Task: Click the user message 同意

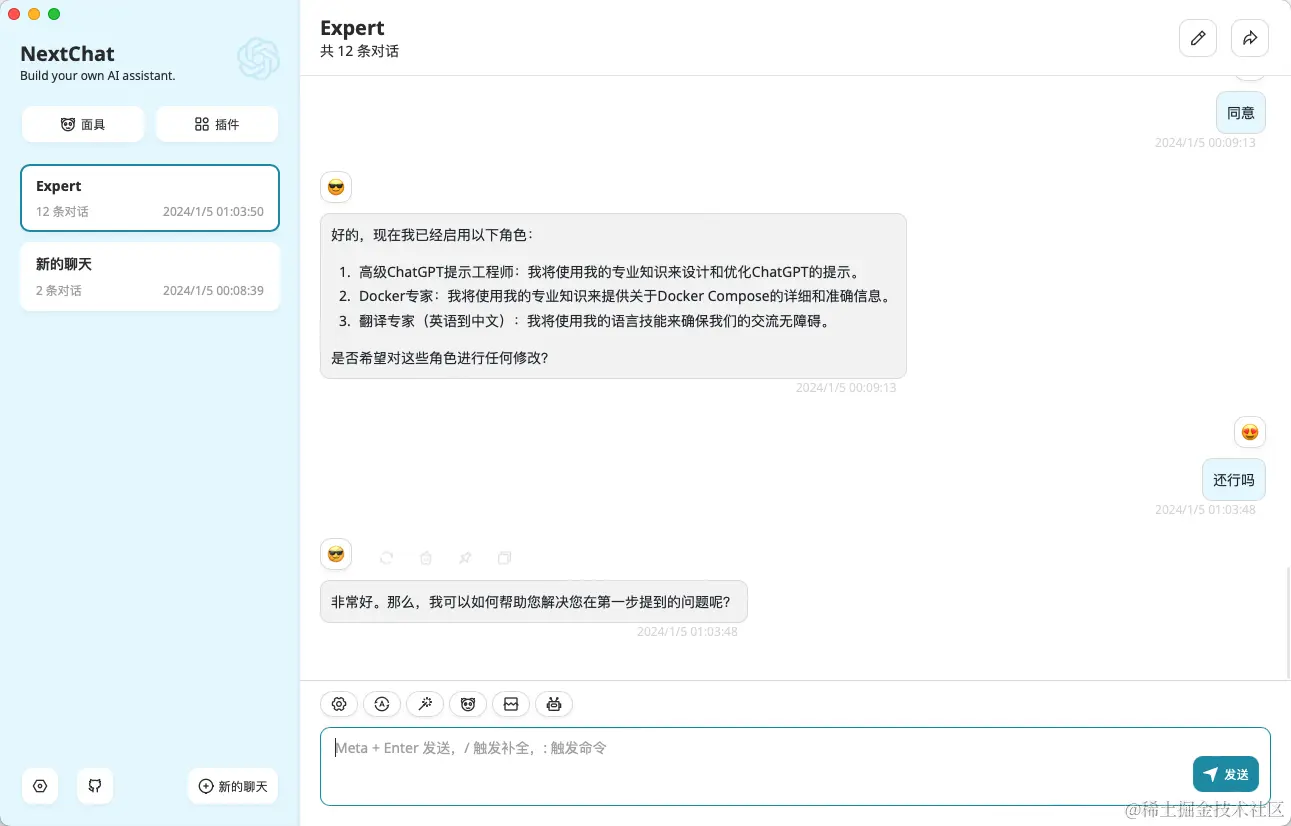Action: 1241,113
